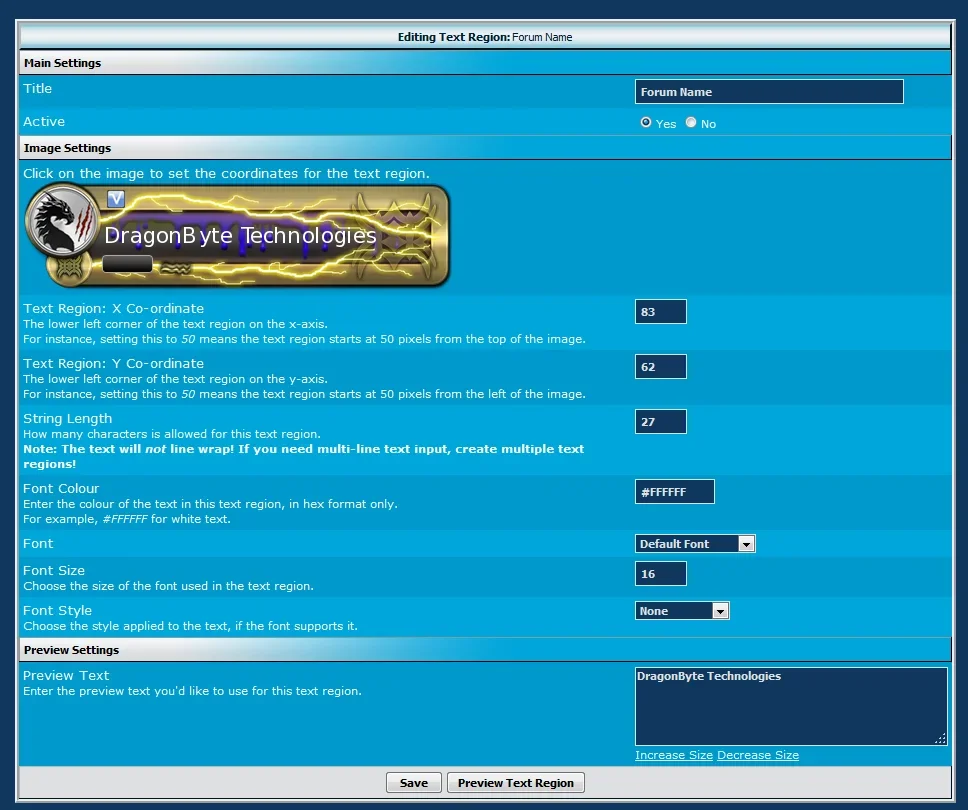The height and width of the screenshot is (810, 968).
Task: Click the Font Colour hex field
Action: coord(674,491)
